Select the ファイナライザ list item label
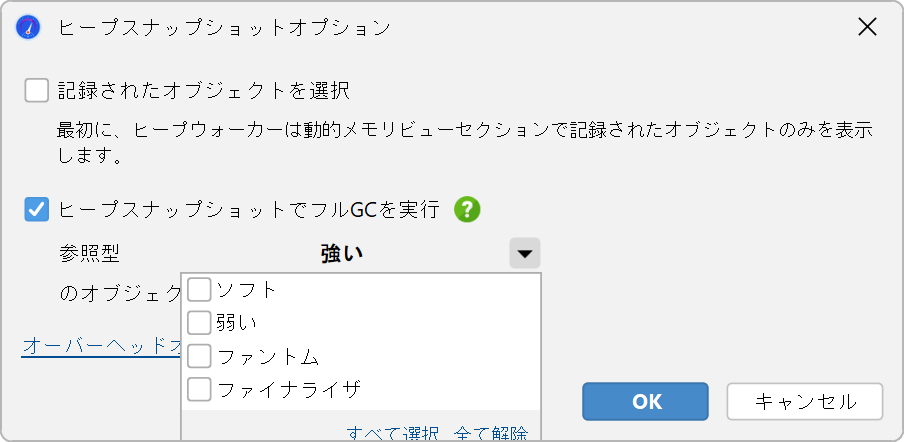 289,390
